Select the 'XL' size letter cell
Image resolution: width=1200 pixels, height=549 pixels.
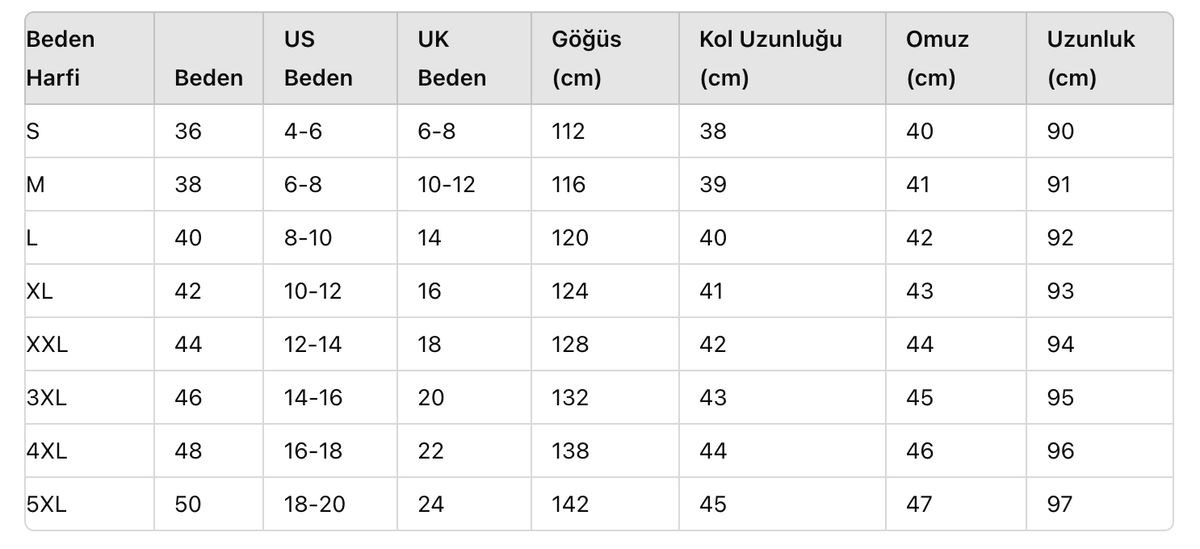(x=40, y=291)
